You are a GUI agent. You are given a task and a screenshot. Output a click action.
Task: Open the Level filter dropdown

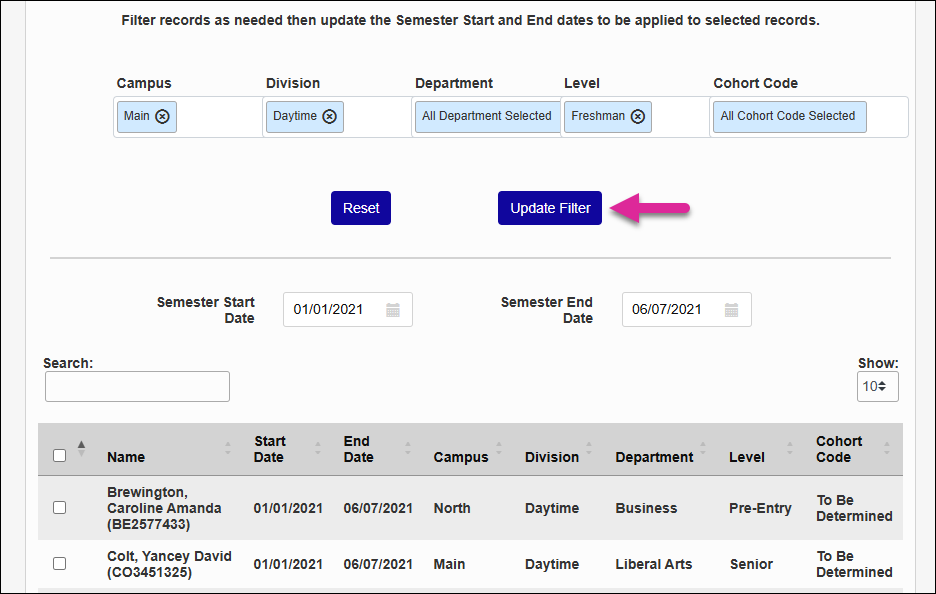(x=636, y=117)
